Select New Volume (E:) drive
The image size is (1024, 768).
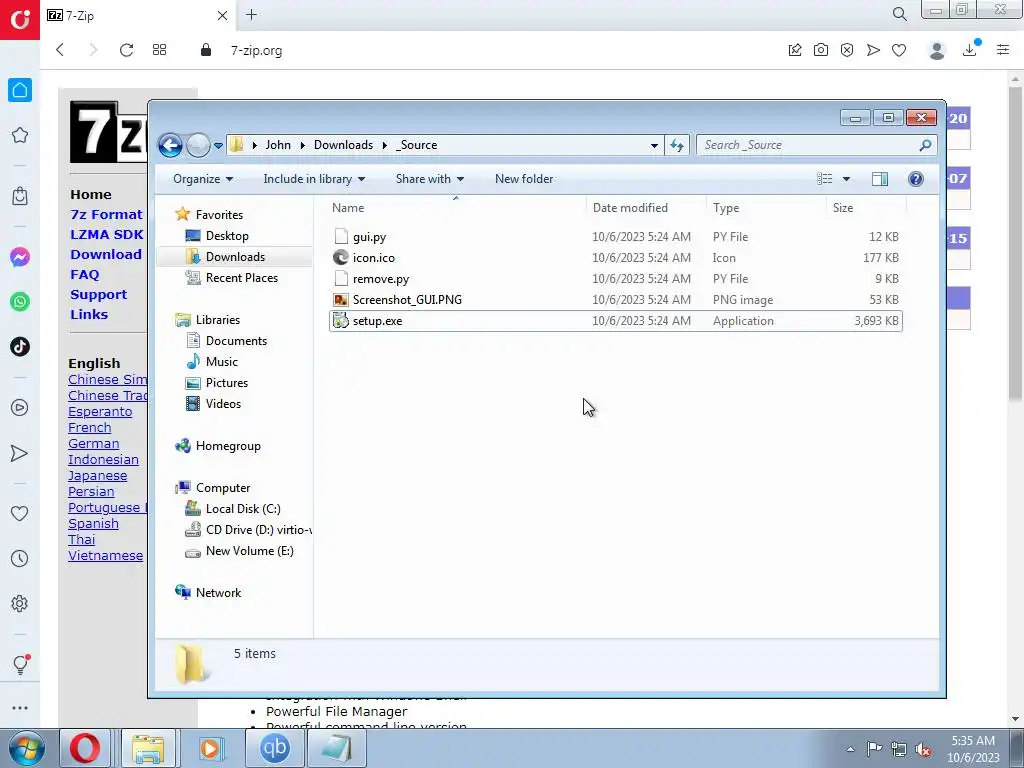tap(249, 551)
